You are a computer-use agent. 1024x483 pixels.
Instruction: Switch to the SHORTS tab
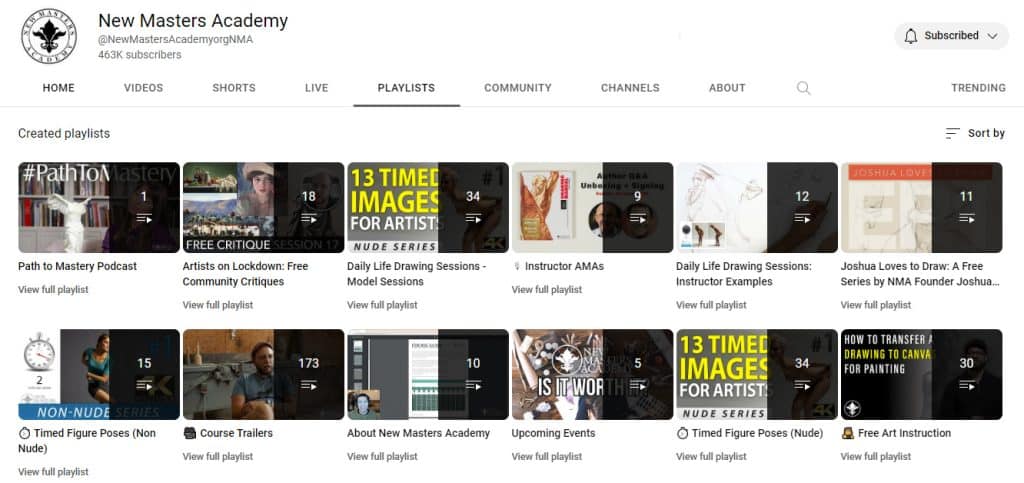234,88
